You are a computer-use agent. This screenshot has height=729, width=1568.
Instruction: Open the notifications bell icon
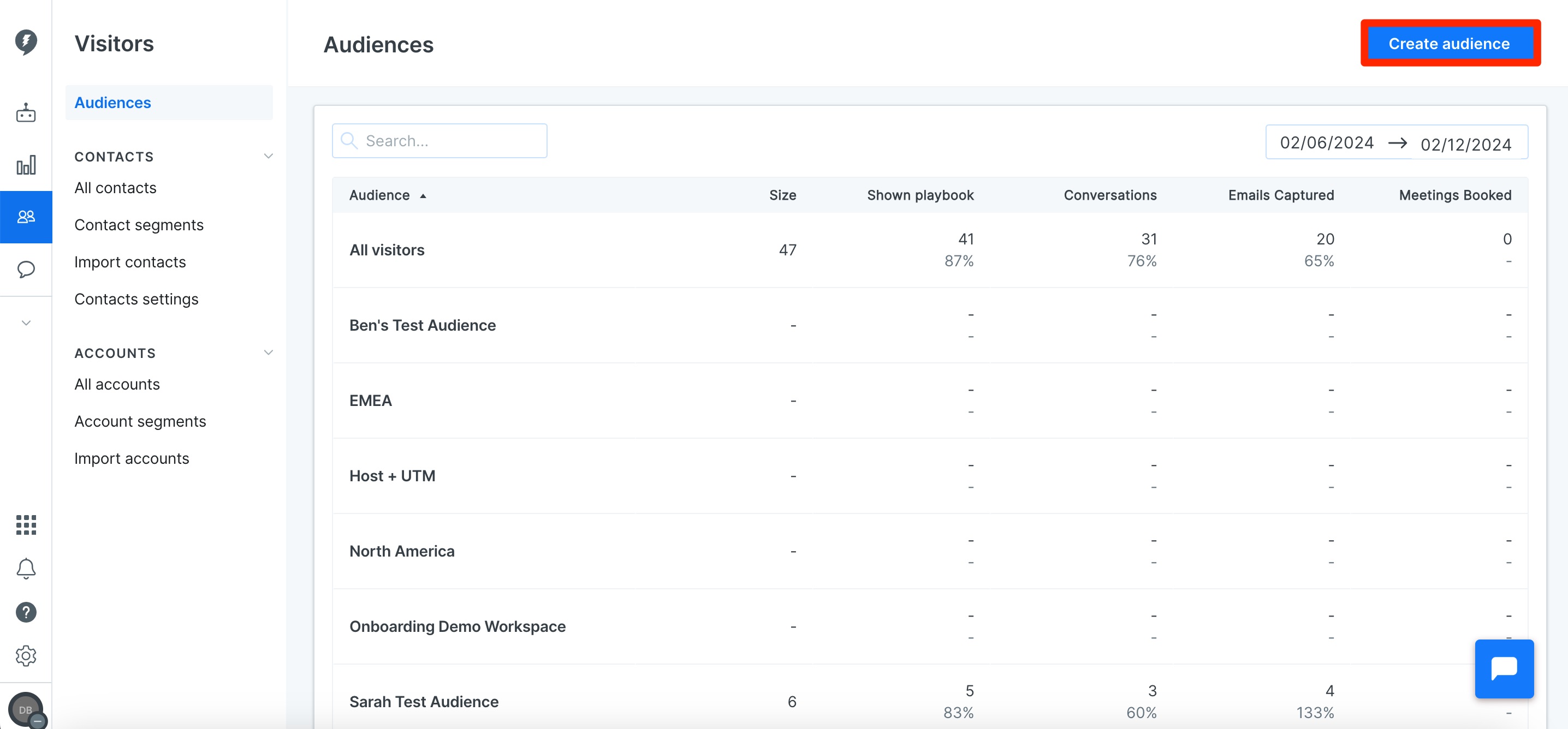[26, 569]
